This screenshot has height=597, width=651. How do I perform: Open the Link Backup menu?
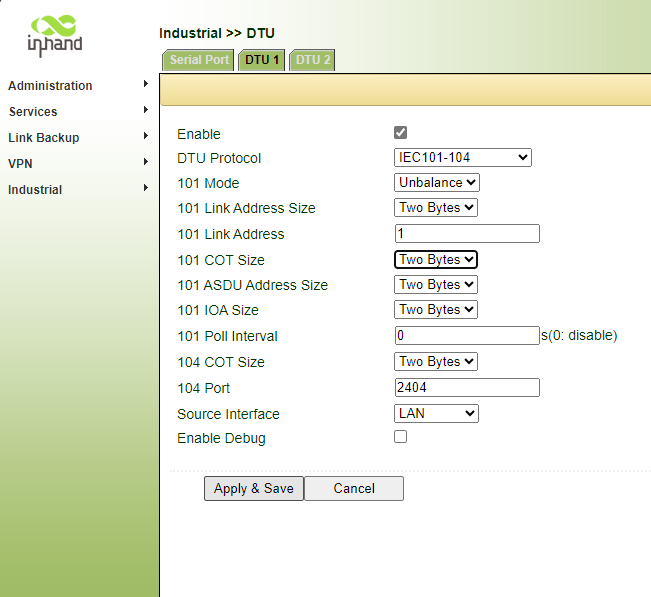point(44,137)
